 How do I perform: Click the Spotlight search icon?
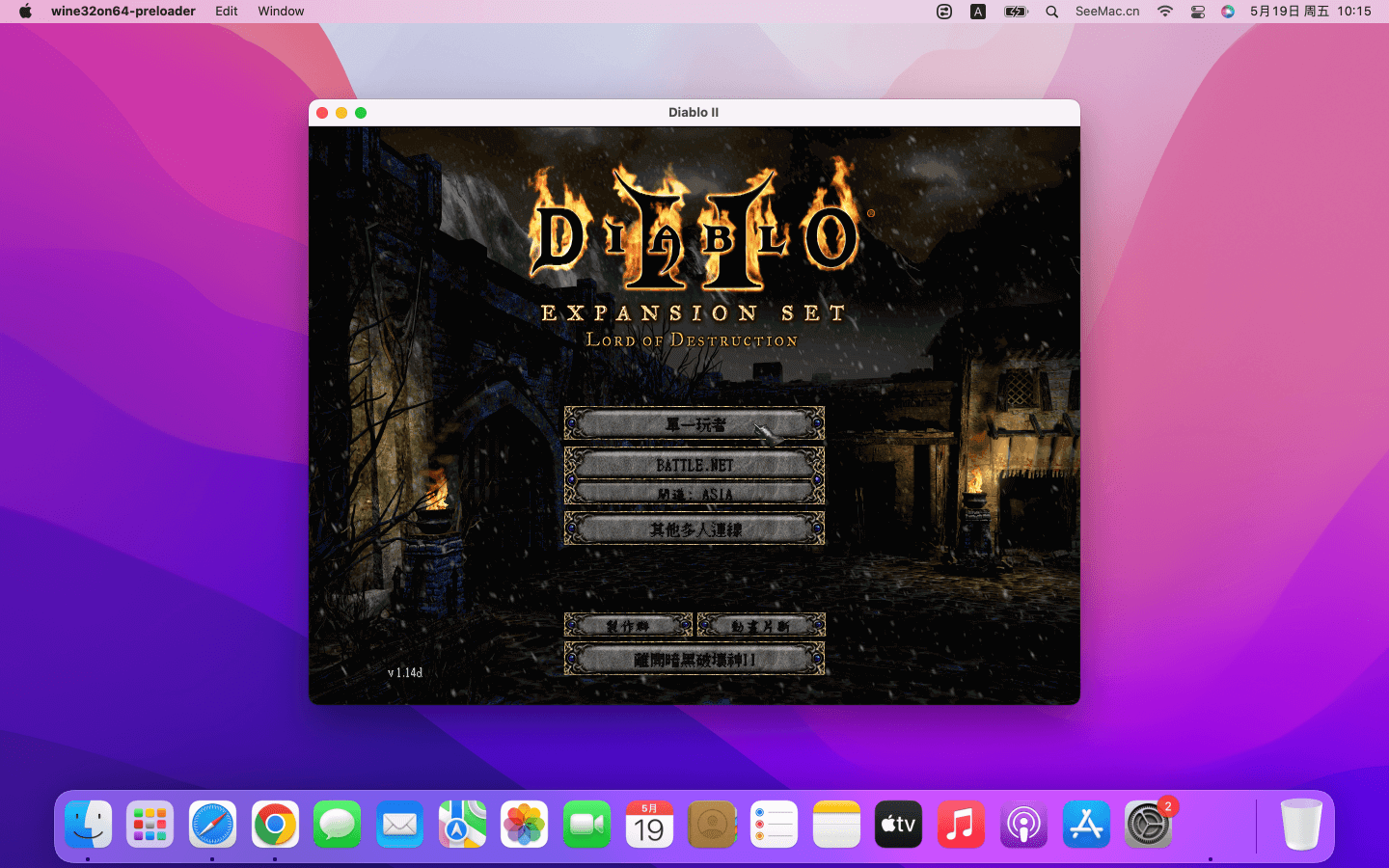1051,12
